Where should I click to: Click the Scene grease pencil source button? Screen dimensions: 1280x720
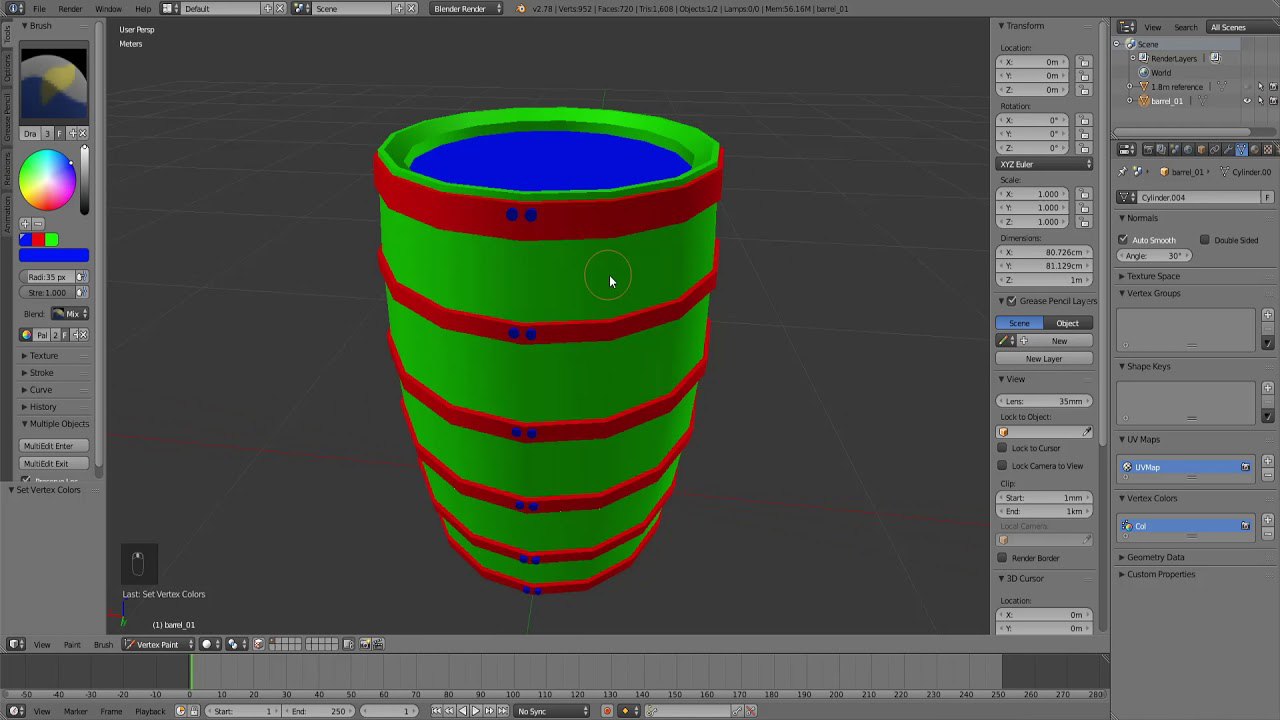tap(1019, 323)
